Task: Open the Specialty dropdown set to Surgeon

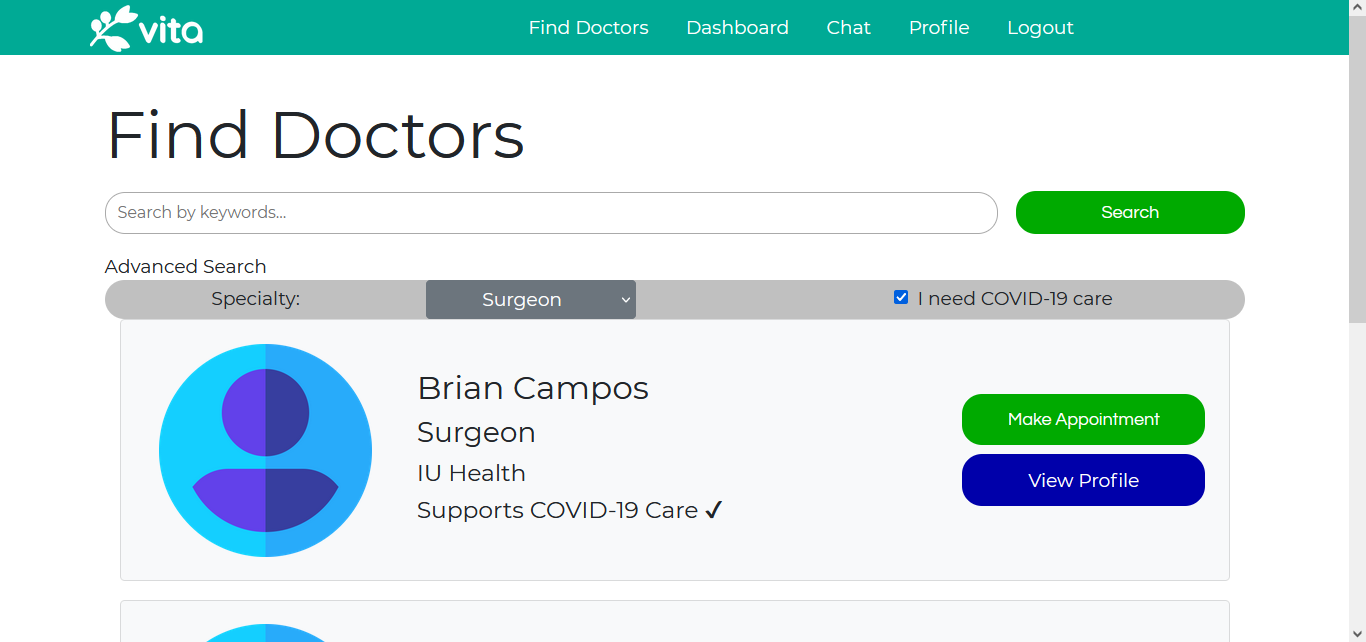Action: (x=531, y=300)
